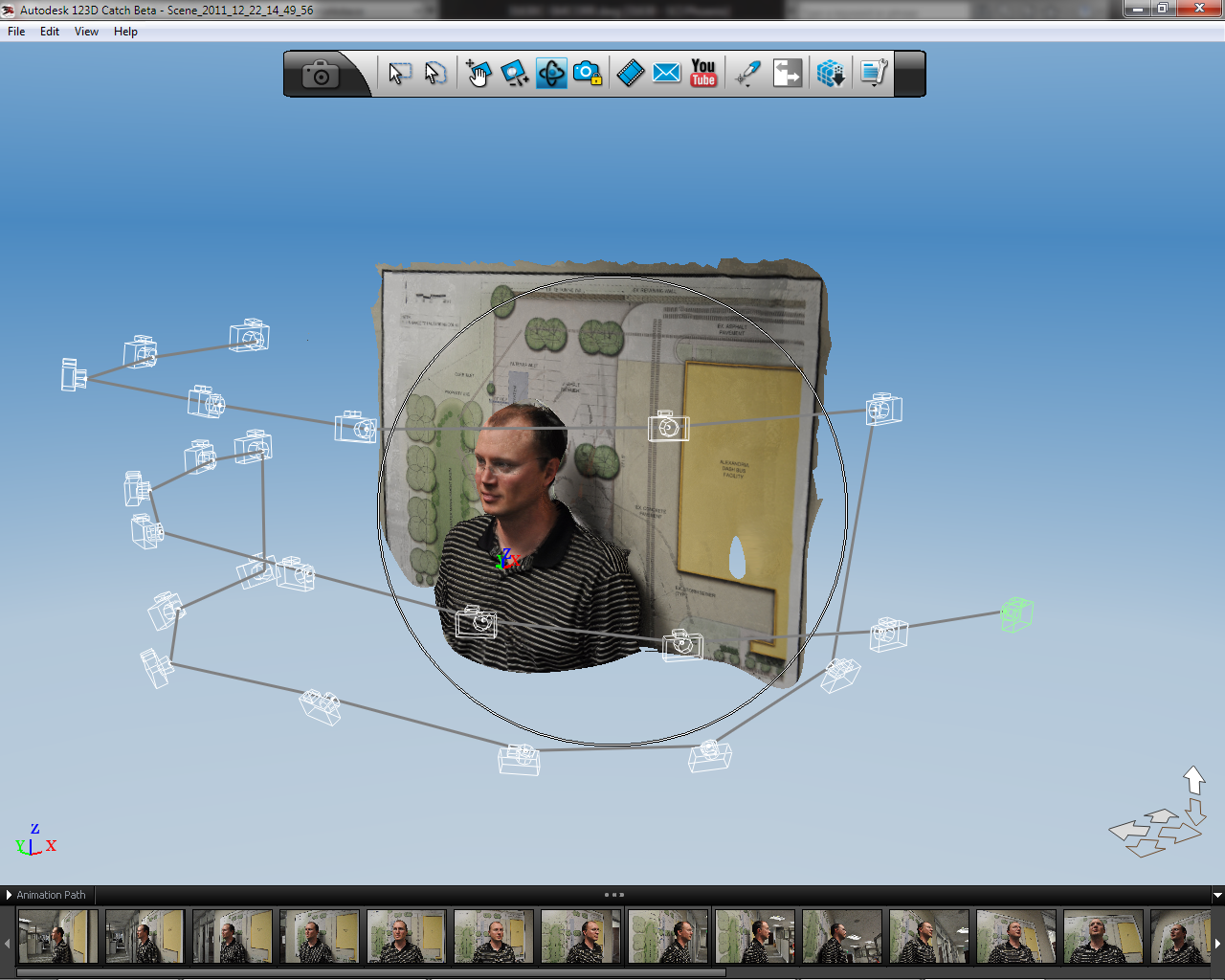Select the last partially visible filmstrip thumbnail
The height and width of the screenshot is (980, 1225).
[1180, 936]
